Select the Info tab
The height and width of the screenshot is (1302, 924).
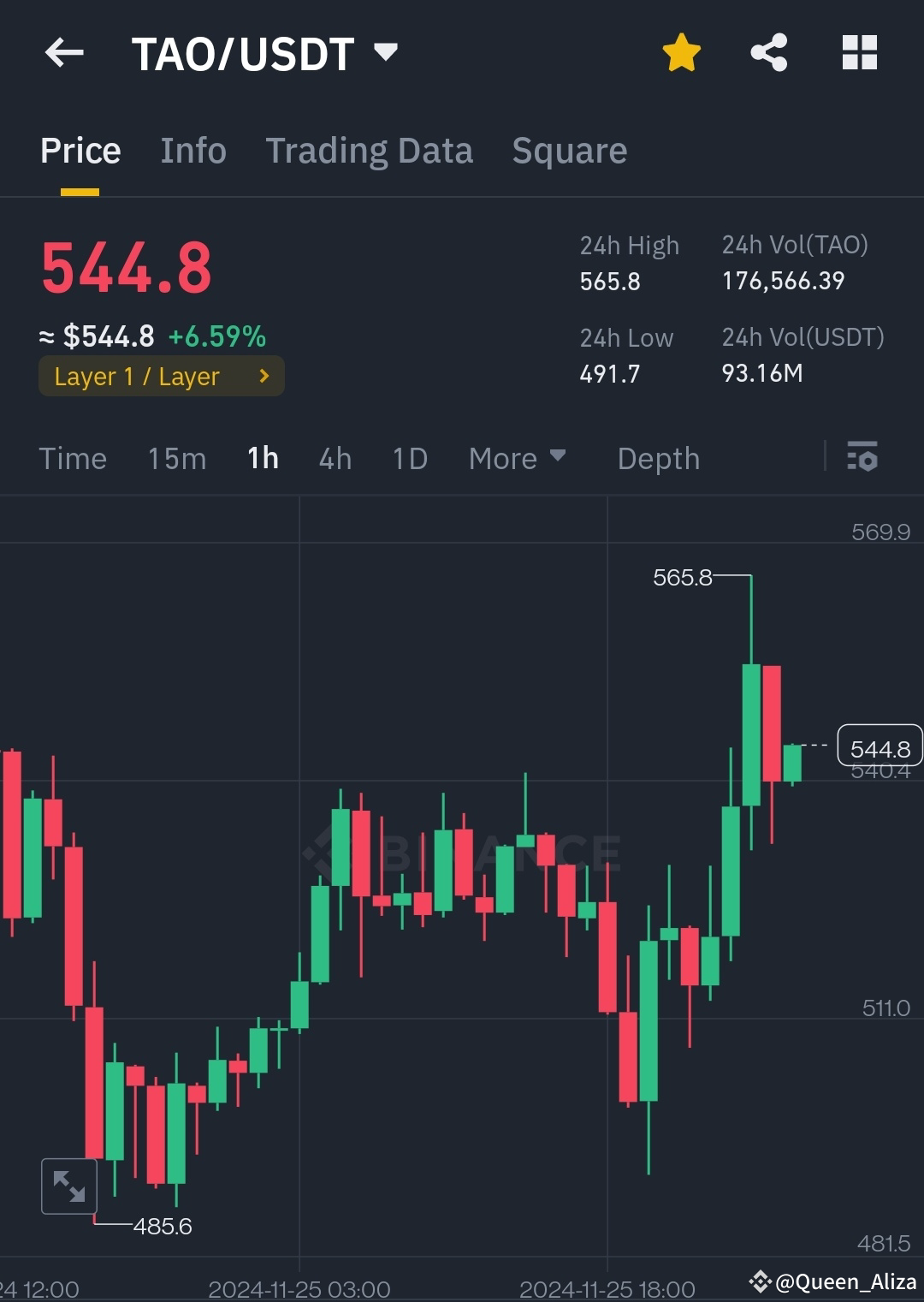(x=192, y=150)
